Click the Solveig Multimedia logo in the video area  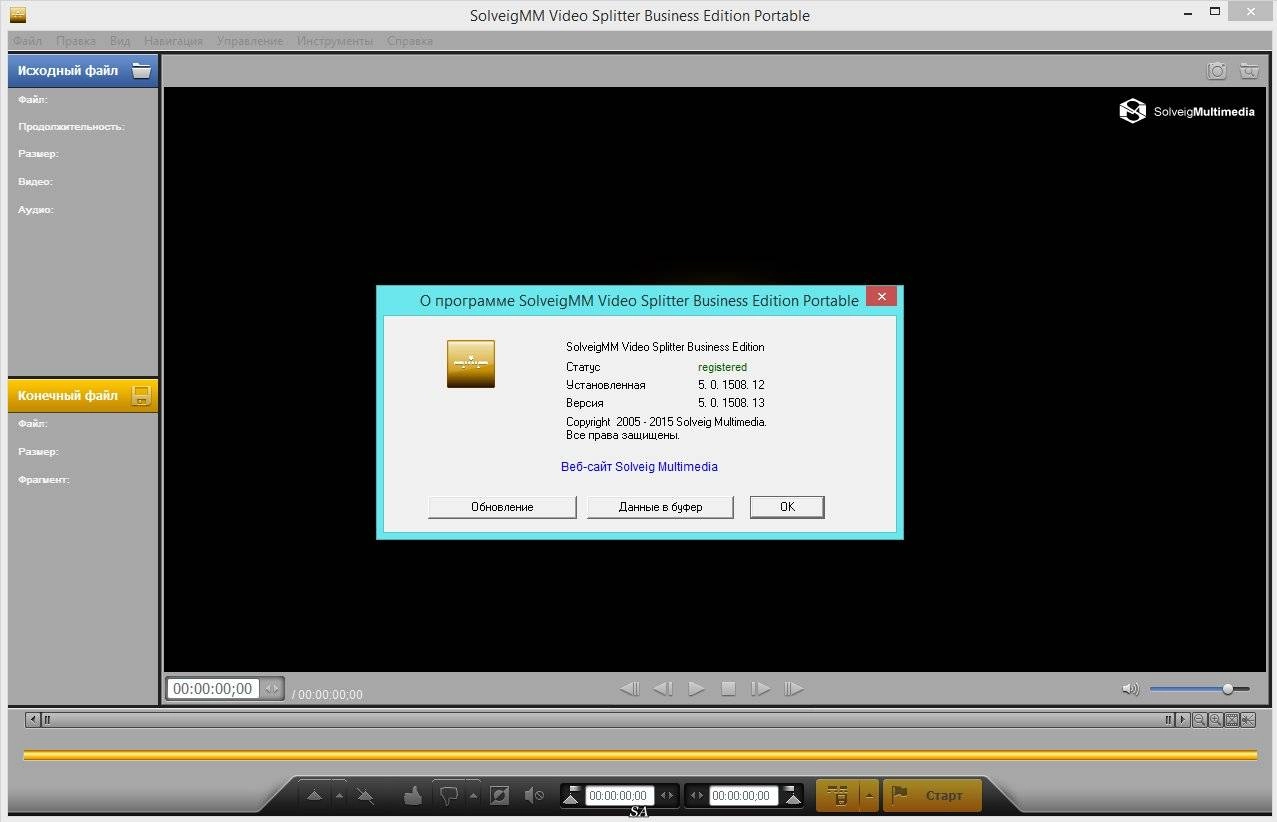click(1187, 111)
